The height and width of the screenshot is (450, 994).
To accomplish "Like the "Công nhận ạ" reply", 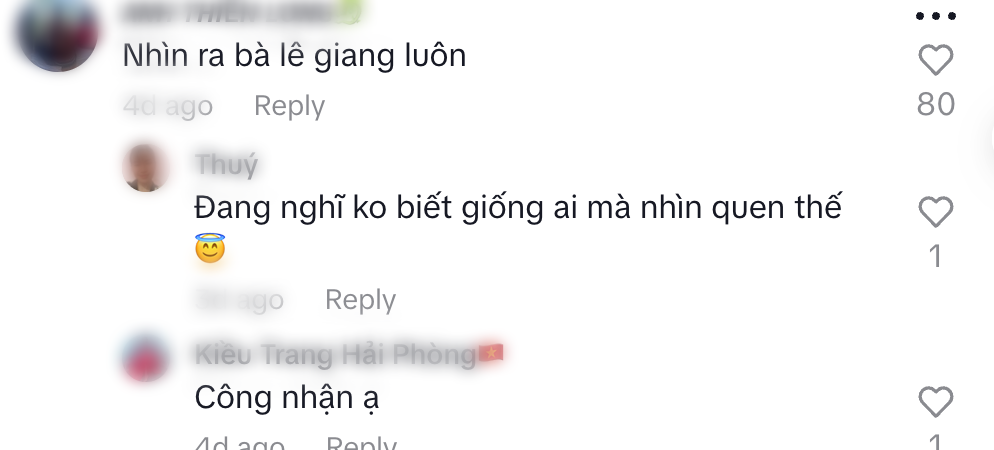I will coord(936,402).
